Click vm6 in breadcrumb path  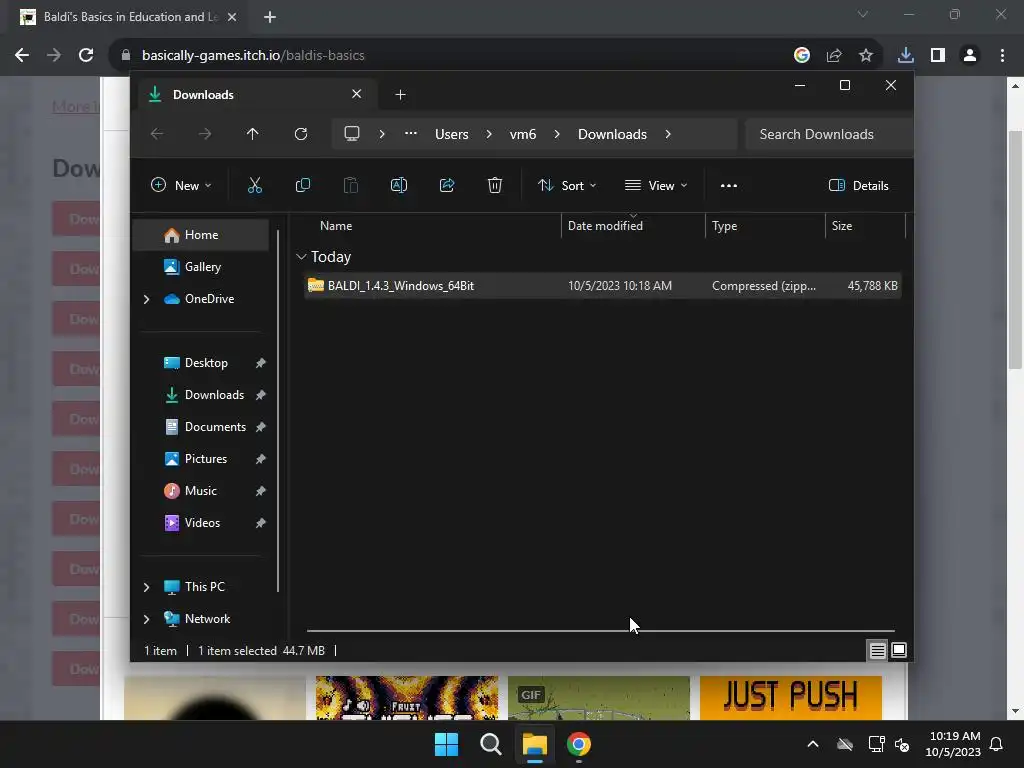tap(522, 134)
